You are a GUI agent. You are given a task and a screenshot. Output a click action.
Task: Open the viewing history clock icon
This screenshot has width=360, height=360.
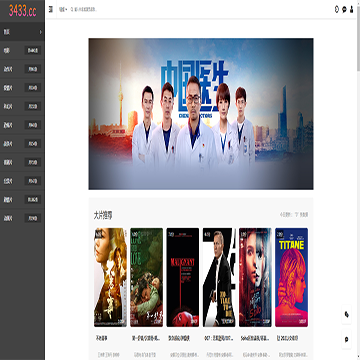pyautogui.click(x=337, y=9)
